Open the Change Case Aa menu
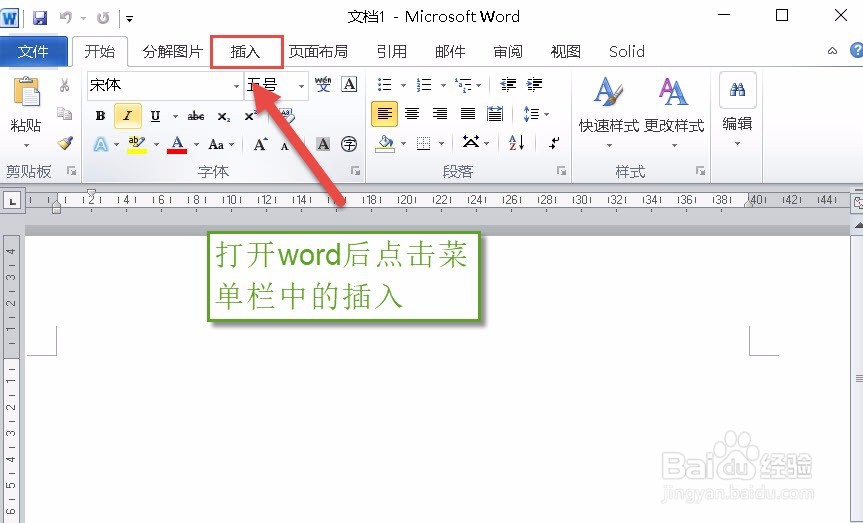The height and width of the screenshot is (523, 863). pyautogui.click(x=221, y=144)
